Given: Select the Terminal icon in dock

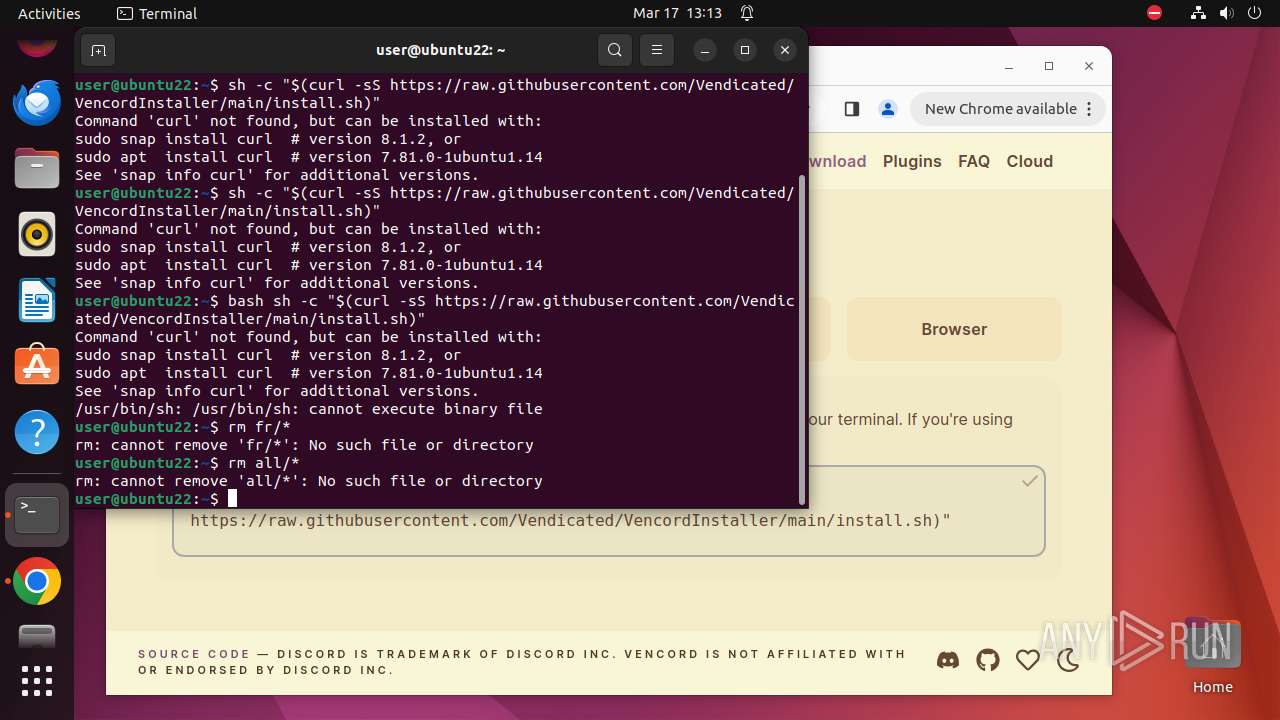Looking at the screenshot, I should [37, 515].
